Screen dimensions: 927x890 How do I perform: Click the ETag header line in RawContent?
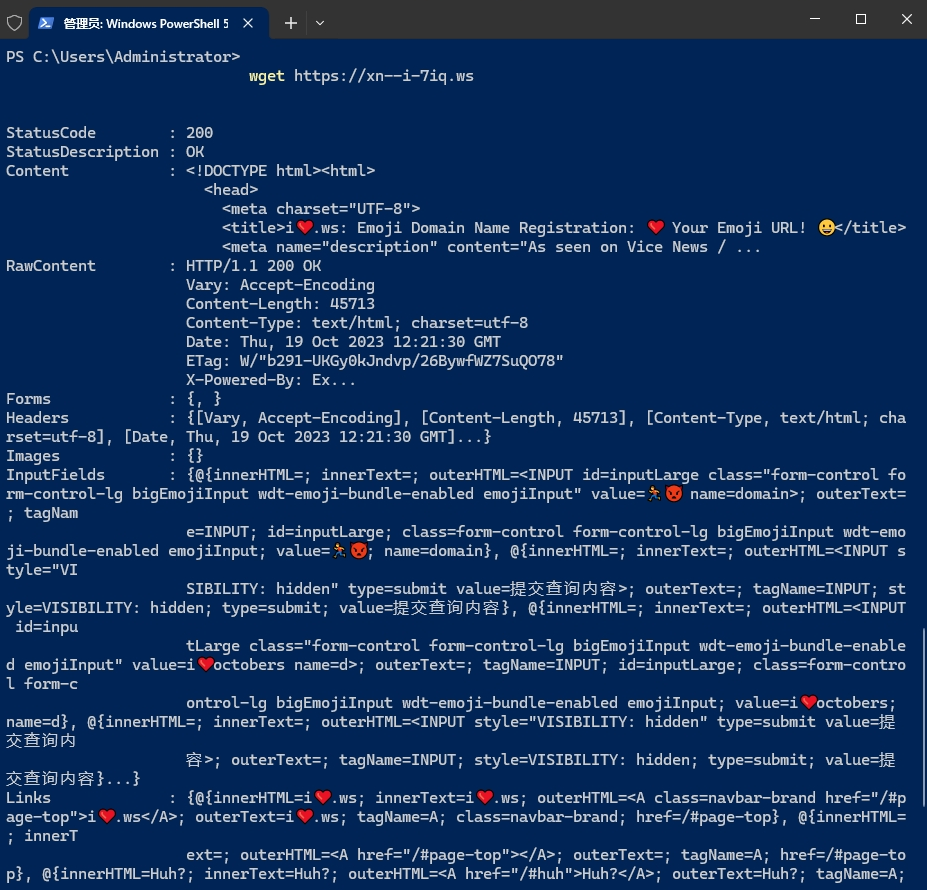(374, 361)
